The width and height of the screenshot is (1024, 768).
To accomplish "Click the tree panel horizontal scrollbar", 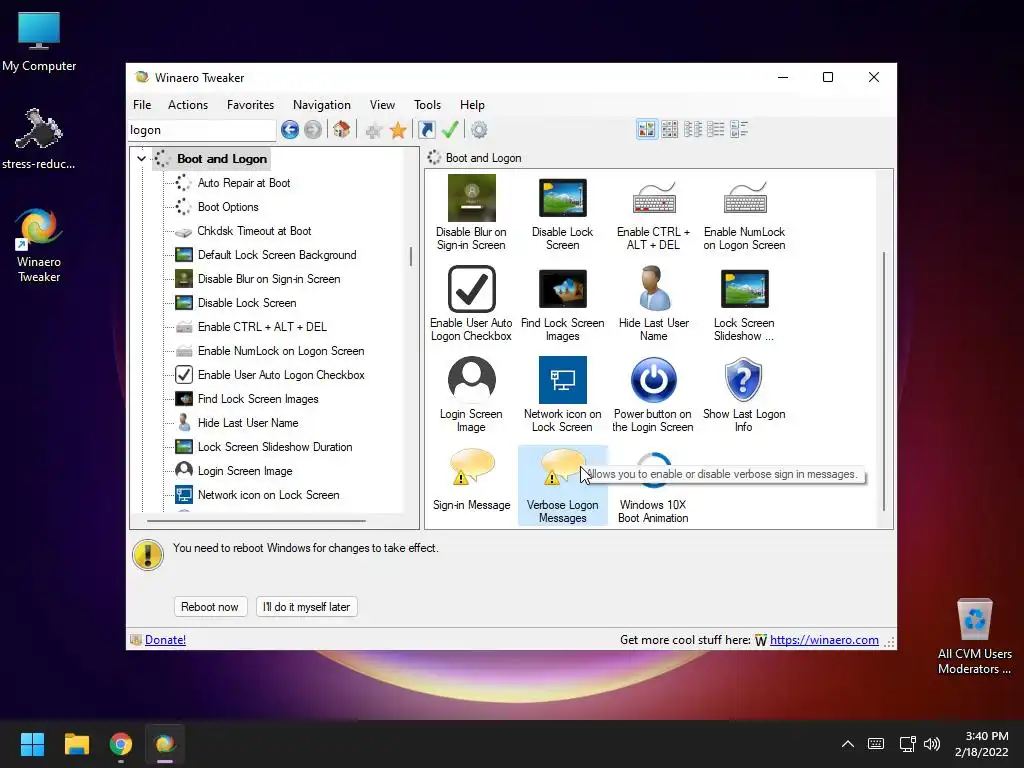I will pos(256,521).
